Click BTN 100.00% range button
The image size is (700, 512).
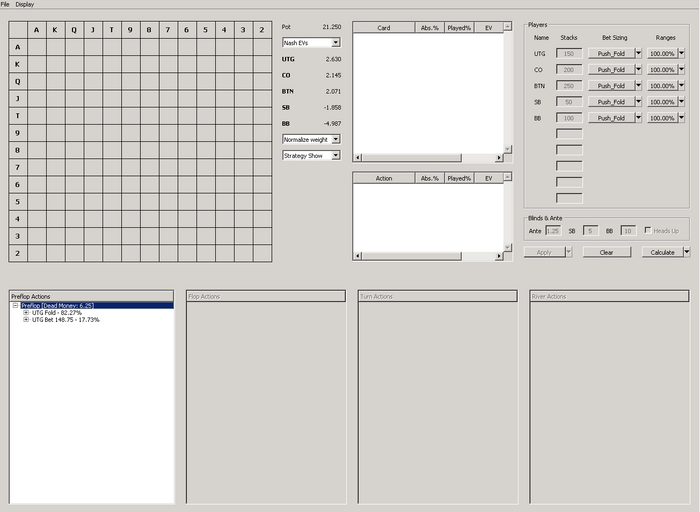(662, 86)
